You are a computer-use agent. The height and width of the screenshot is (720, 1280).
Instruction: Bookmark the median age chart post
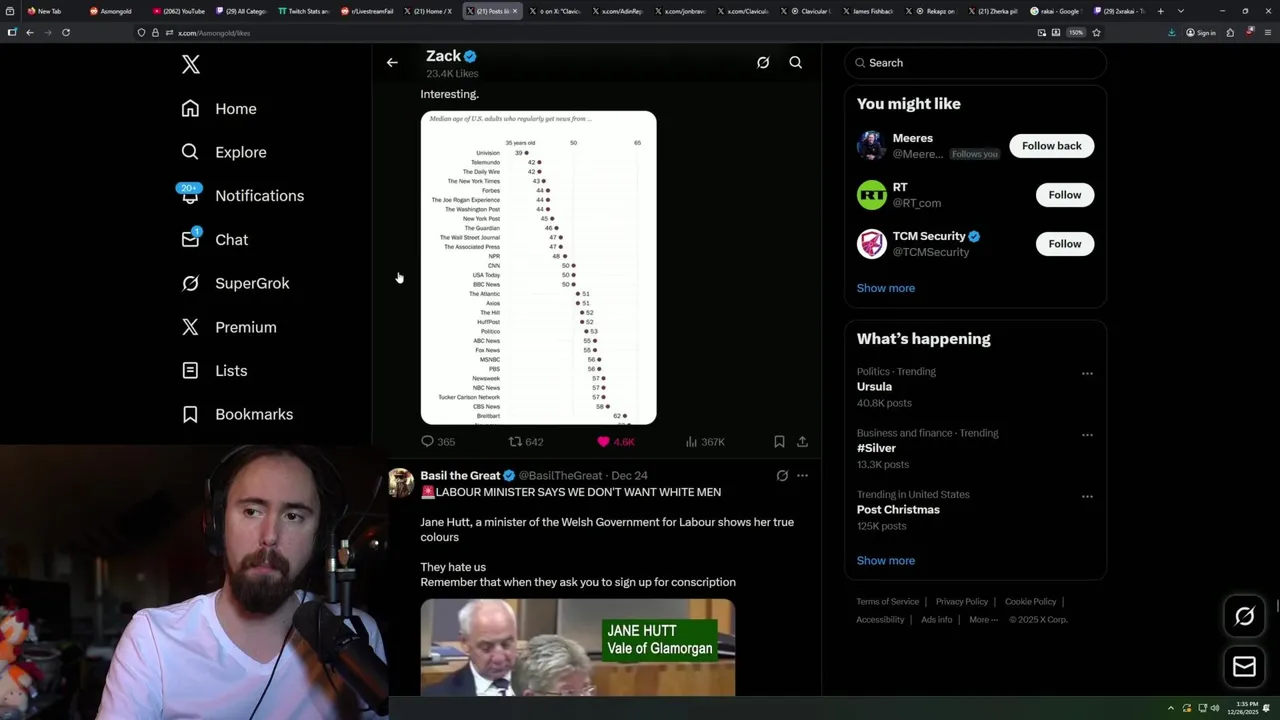click(779, 441)
